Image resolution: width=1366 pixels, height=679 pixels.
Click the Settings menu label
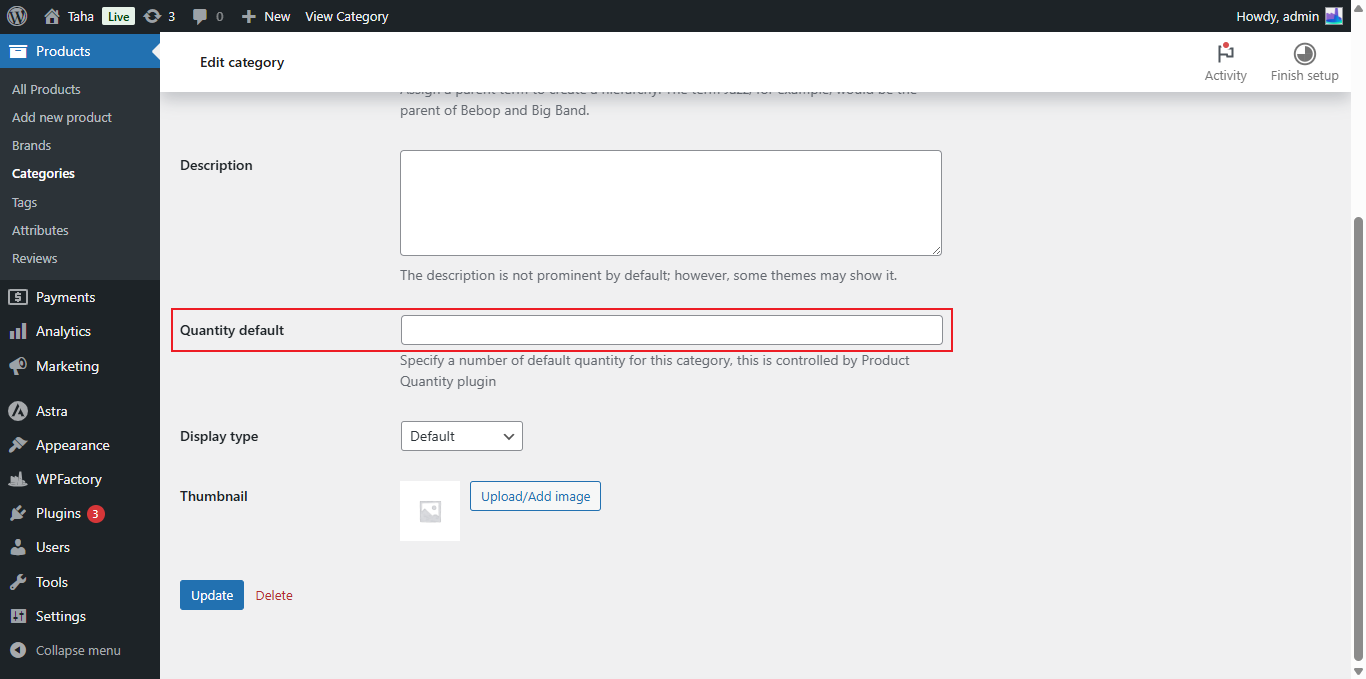[61, 616]
